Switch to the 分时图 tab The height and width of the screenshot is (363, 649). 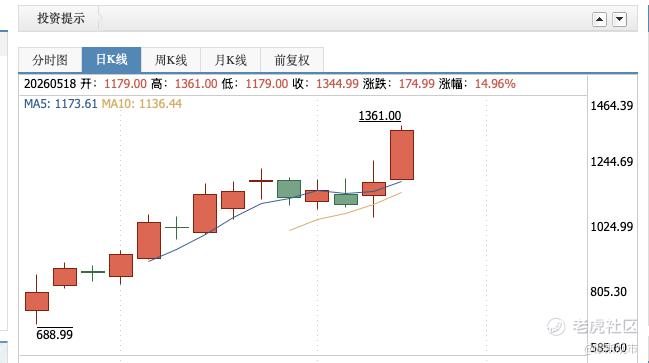(50, 60)
